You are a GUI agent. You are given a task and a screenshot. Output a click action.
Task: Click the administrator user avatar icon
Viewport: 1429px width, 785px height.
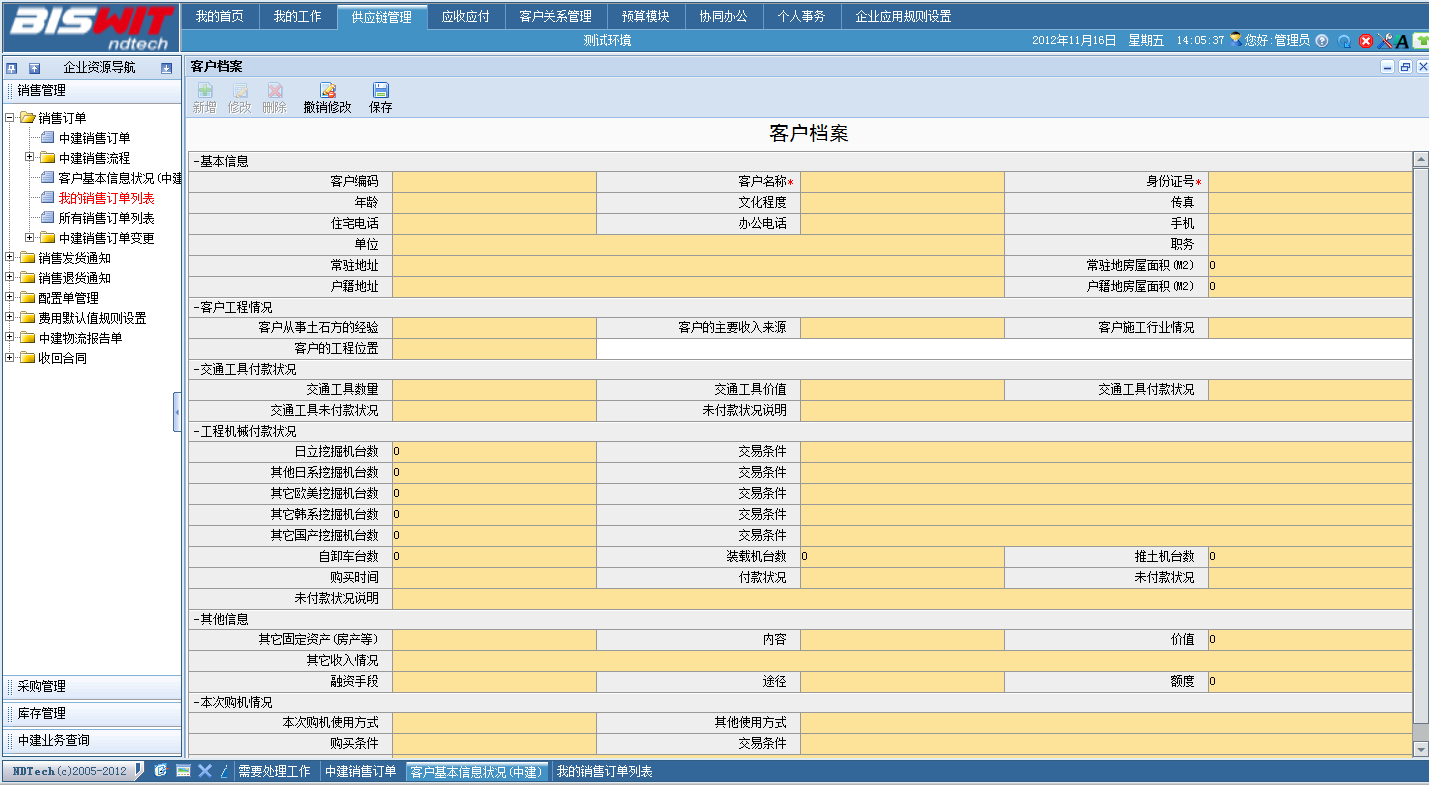pos(1236,40)
